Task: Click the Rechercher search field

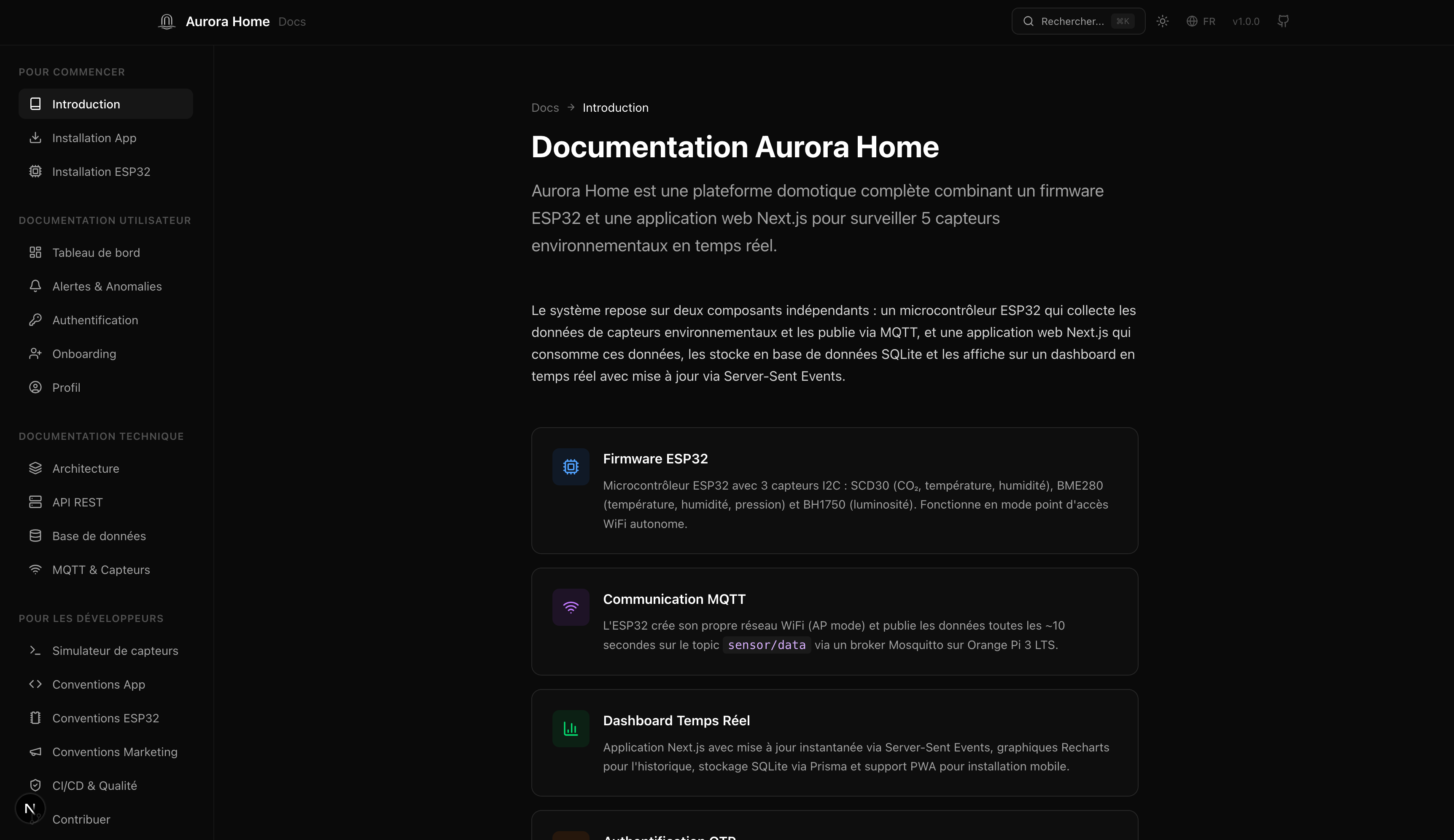Action: point(1078,22)
